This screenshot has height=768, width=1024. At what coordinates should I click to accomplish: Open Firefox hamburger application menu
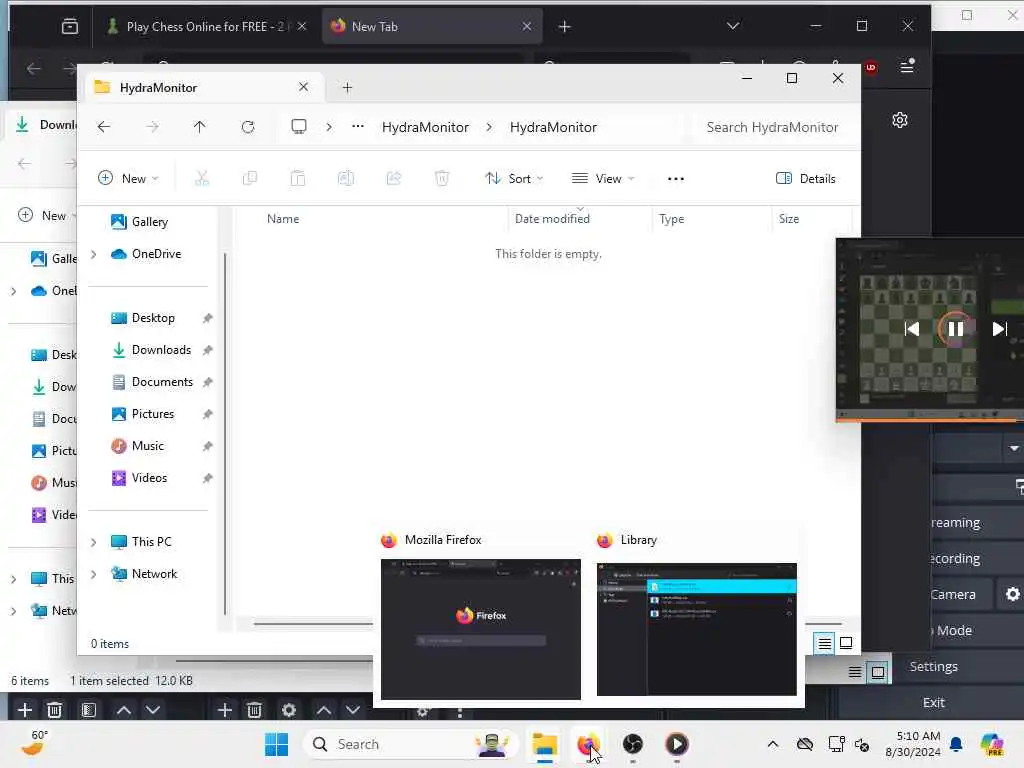(907, 67)
